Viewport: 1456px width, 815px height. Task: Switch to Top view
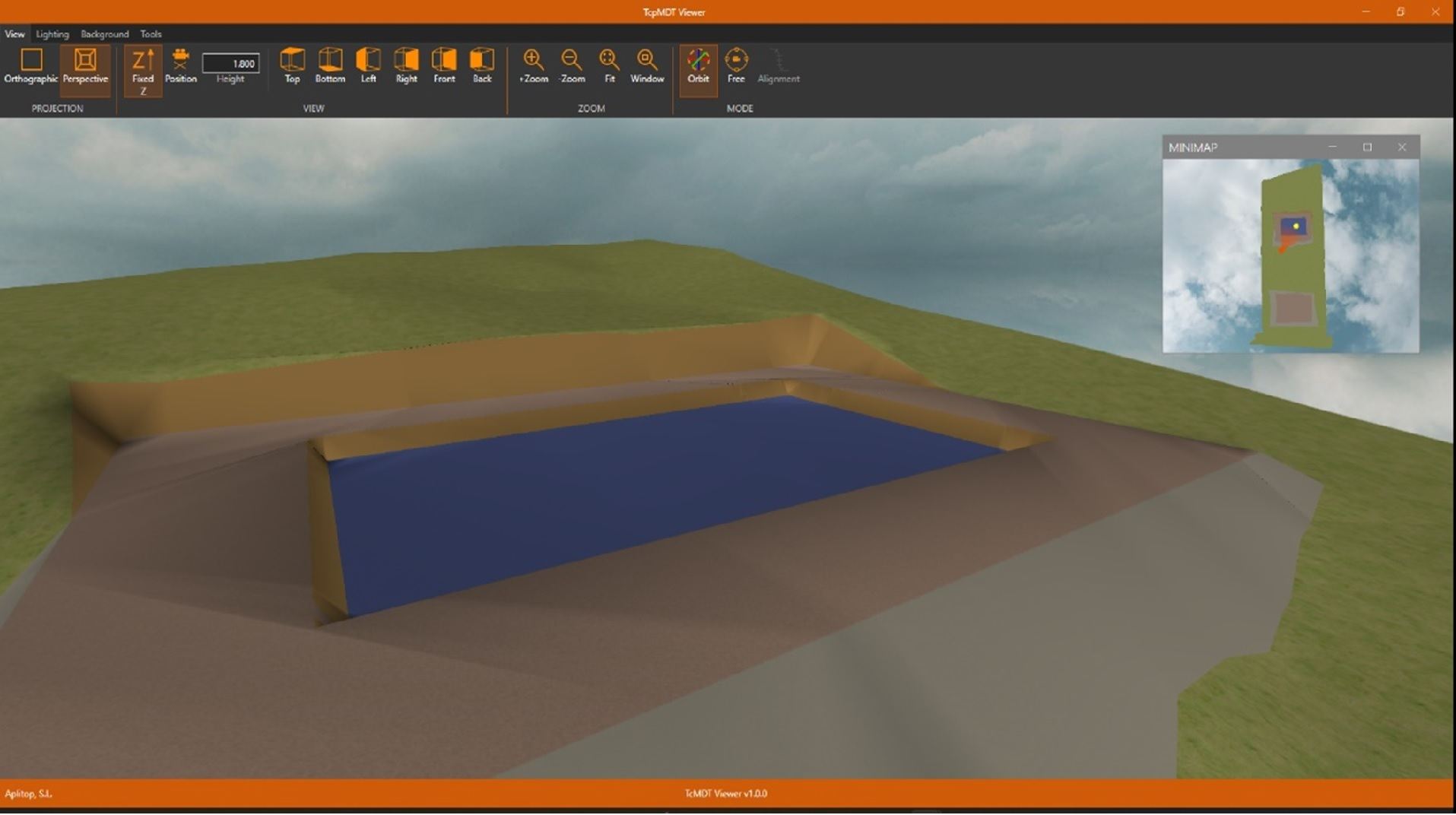tap(292, 65)
